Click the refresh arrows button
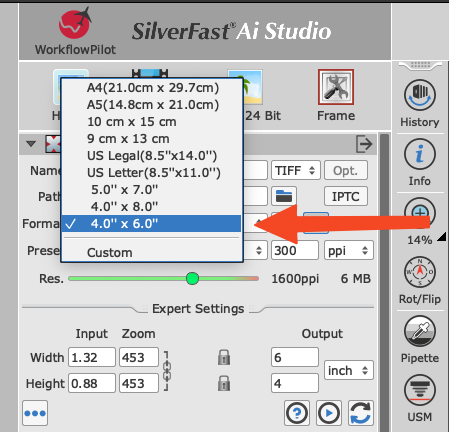The width and height of the screenshot is (449, 432). [x=361, y=413]
